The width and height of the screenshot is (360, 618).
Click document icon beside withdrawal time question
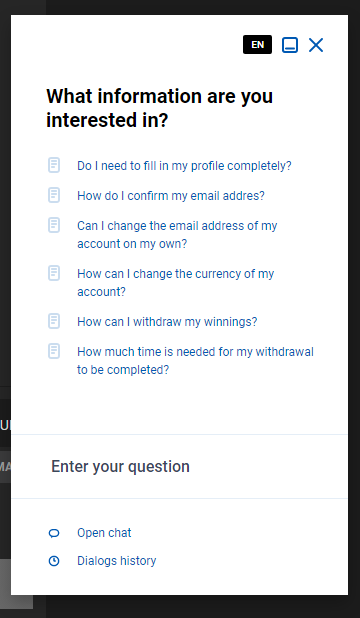[x=54, y=351]
